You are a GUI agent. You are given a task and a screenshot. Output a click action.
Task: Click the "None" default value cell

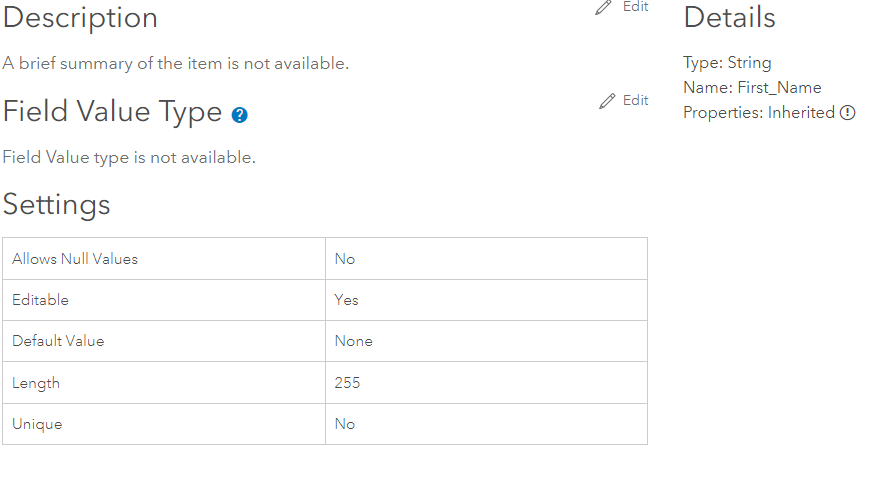coord(353,341)
